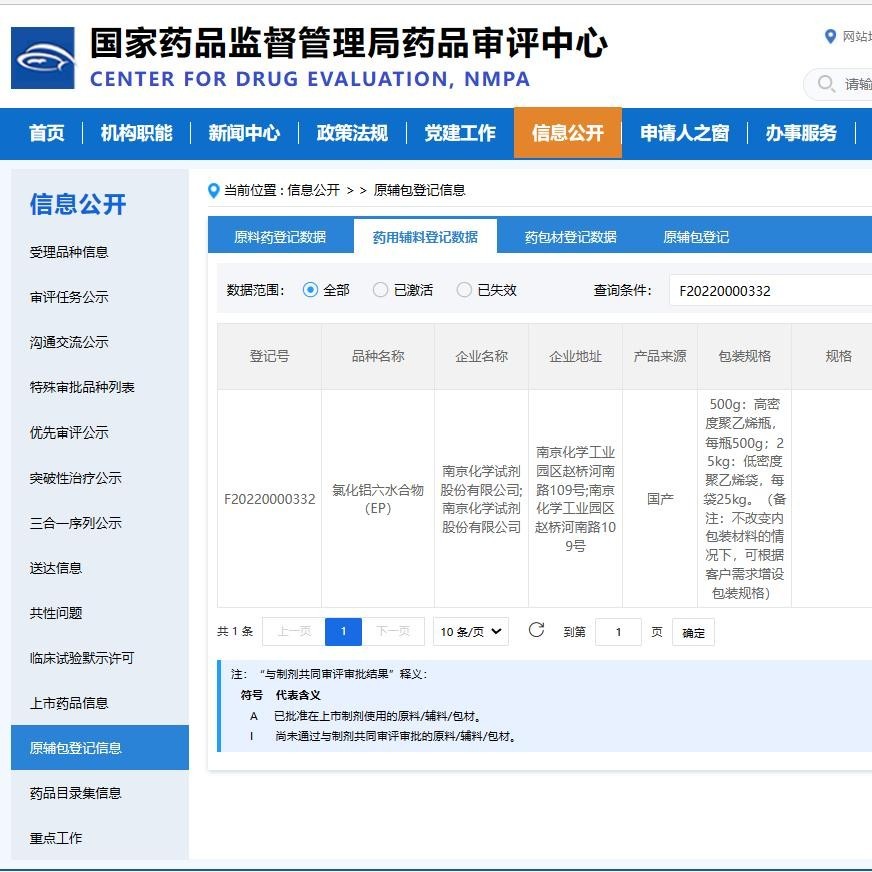This screenshot has width=872, height=872.
Task: Open 药品目录集信息 in sidebar
Action: tap(76, 794)
